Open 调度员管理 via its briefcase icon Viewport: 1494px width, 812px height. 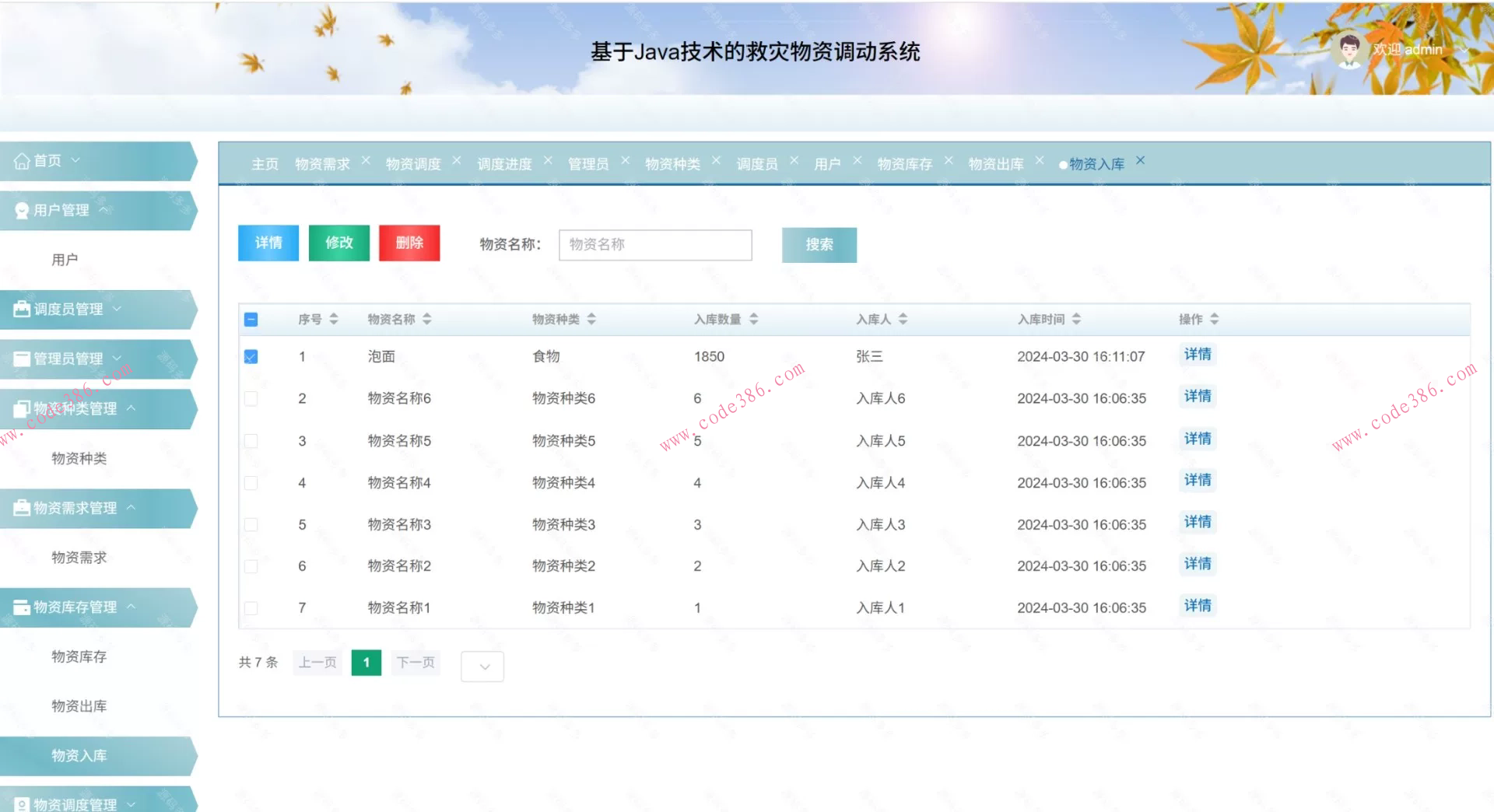[20, 309]
